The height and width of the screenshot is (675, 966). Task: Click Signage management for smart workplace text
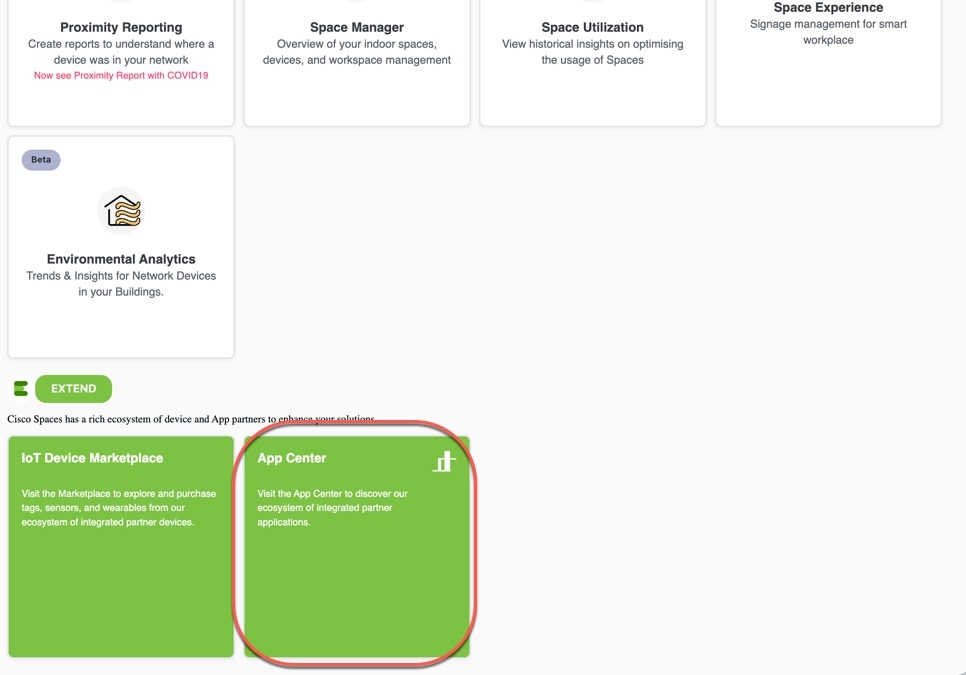[829, 32]
